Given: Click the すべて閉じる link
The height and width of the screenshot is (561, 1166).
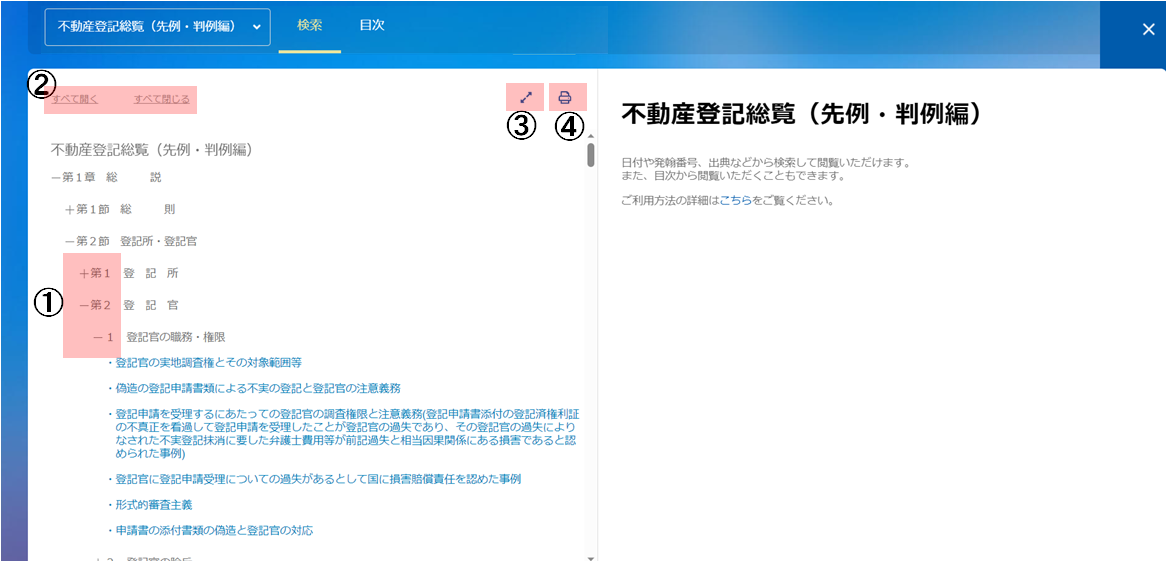Looking at the screenshot, I should (x=161, y=98).
